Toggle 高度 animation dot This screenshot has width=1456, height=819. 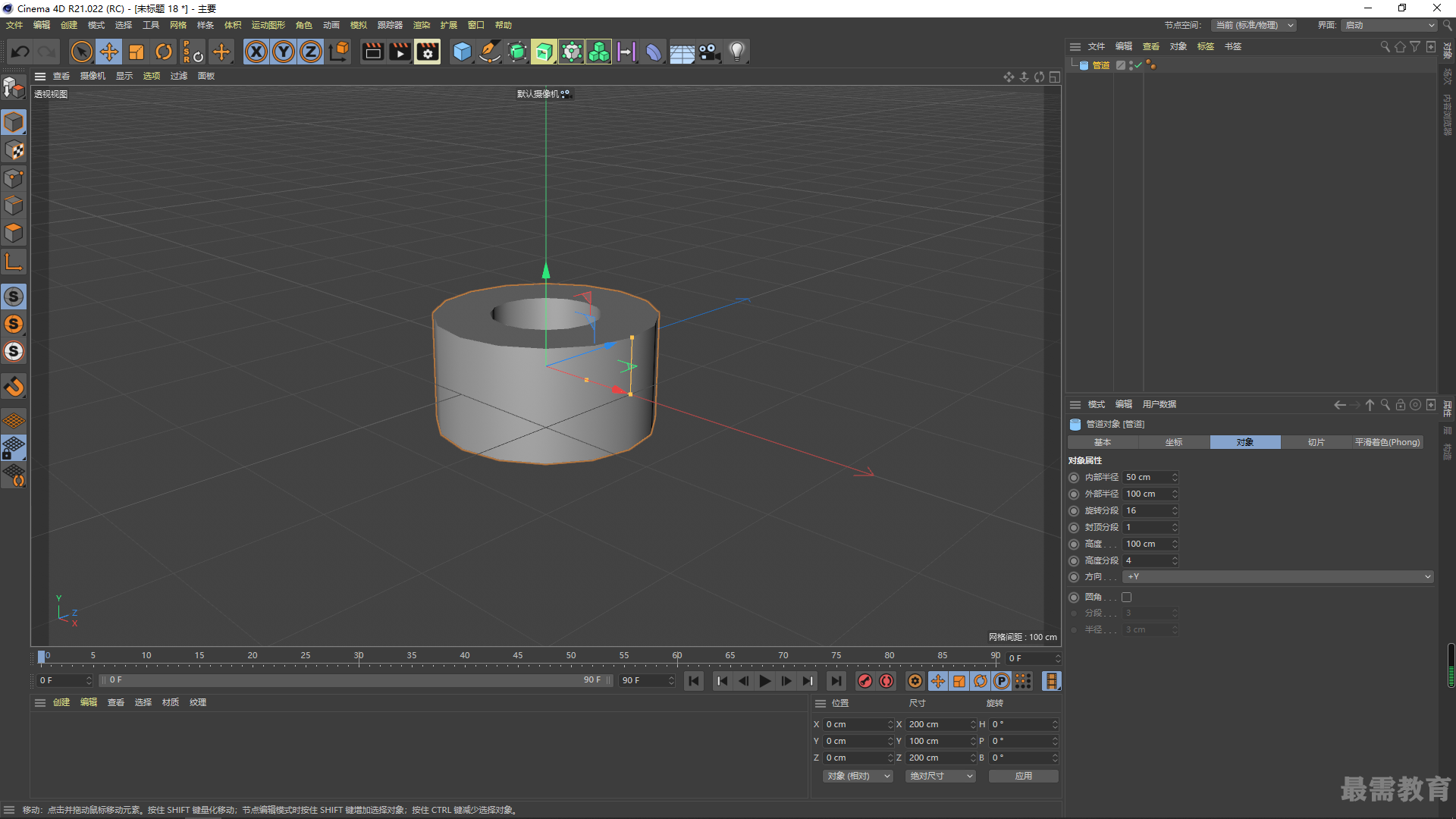(1074, 544)
